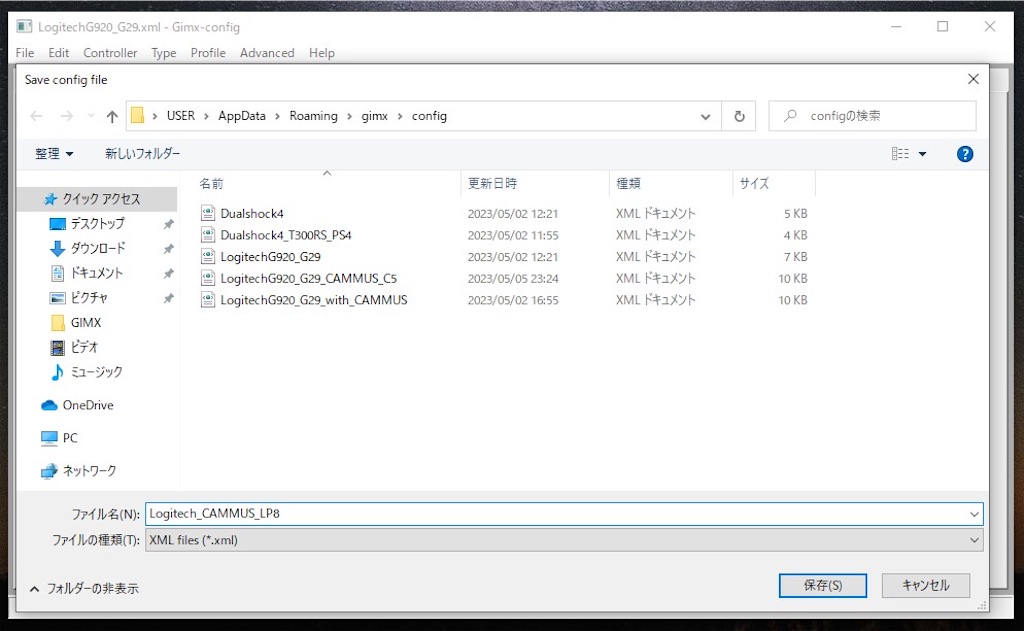Expand the file name history dropdown

pos(974,514)
